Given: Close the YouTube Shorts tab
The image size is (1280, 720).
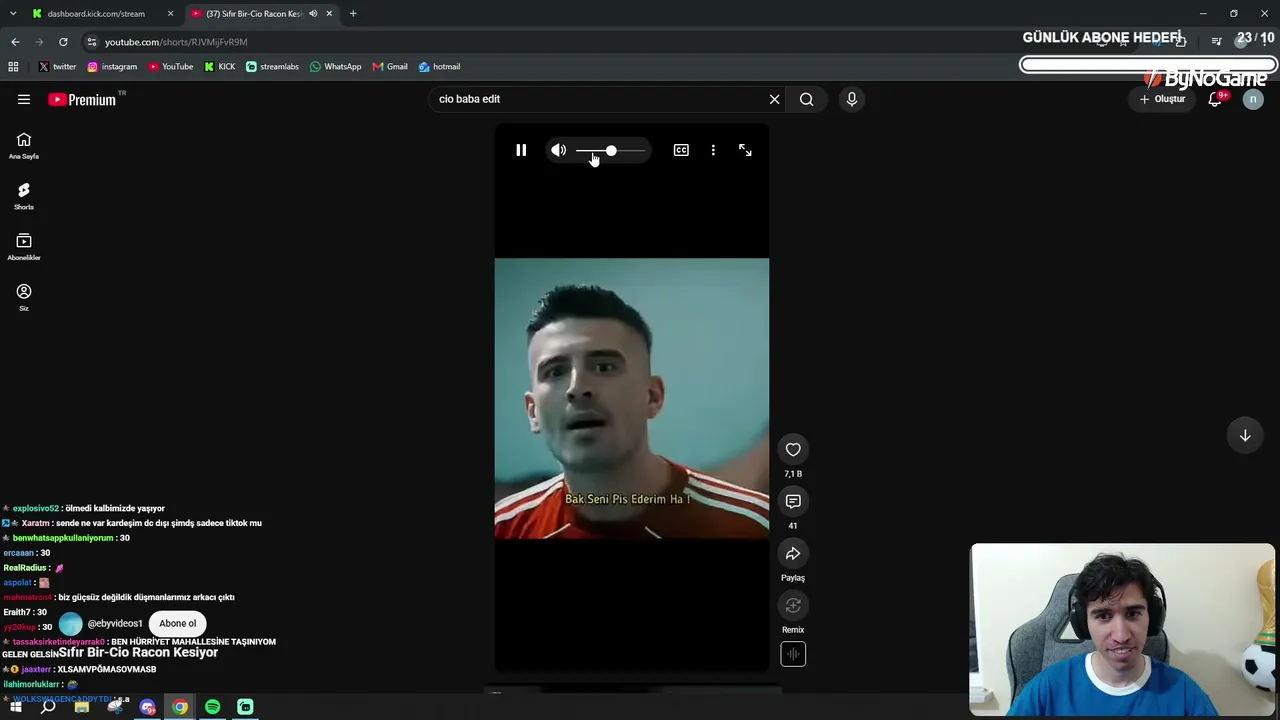Looking at the screenshot, I should click(x=329, y=14).
